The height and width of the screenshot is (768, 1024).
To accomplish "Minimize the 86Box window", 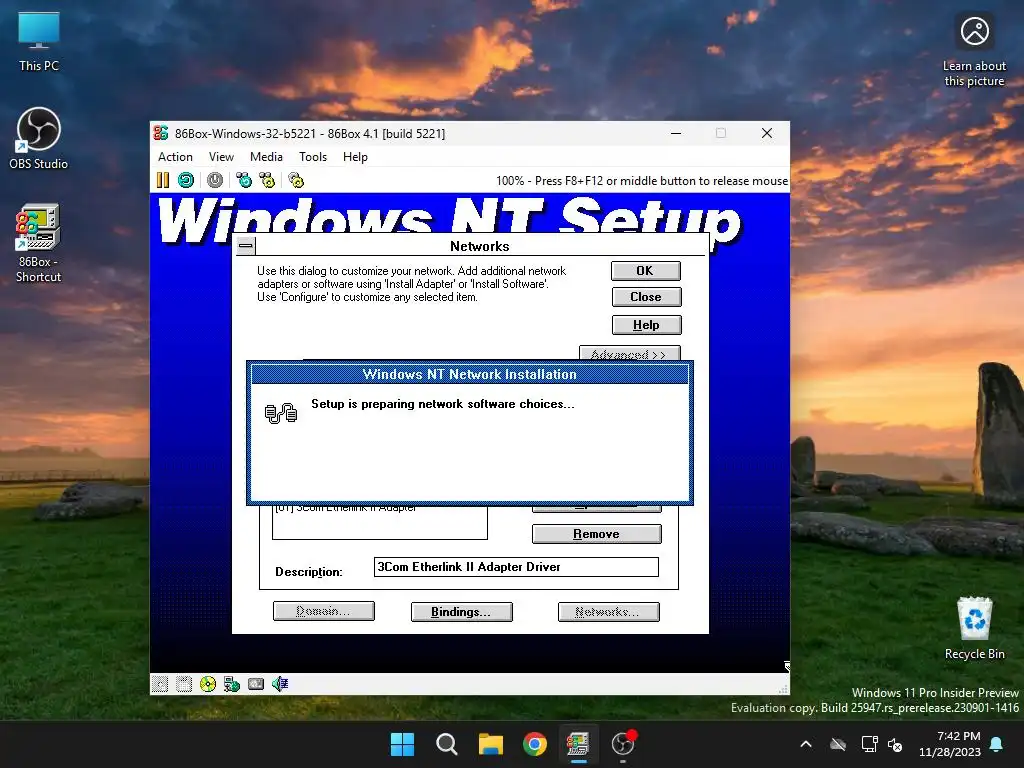I will 676,133.
